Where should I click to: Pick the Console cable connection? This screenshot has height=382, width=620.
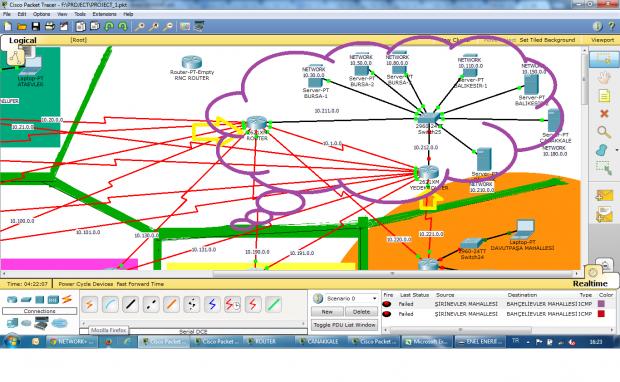110,304
